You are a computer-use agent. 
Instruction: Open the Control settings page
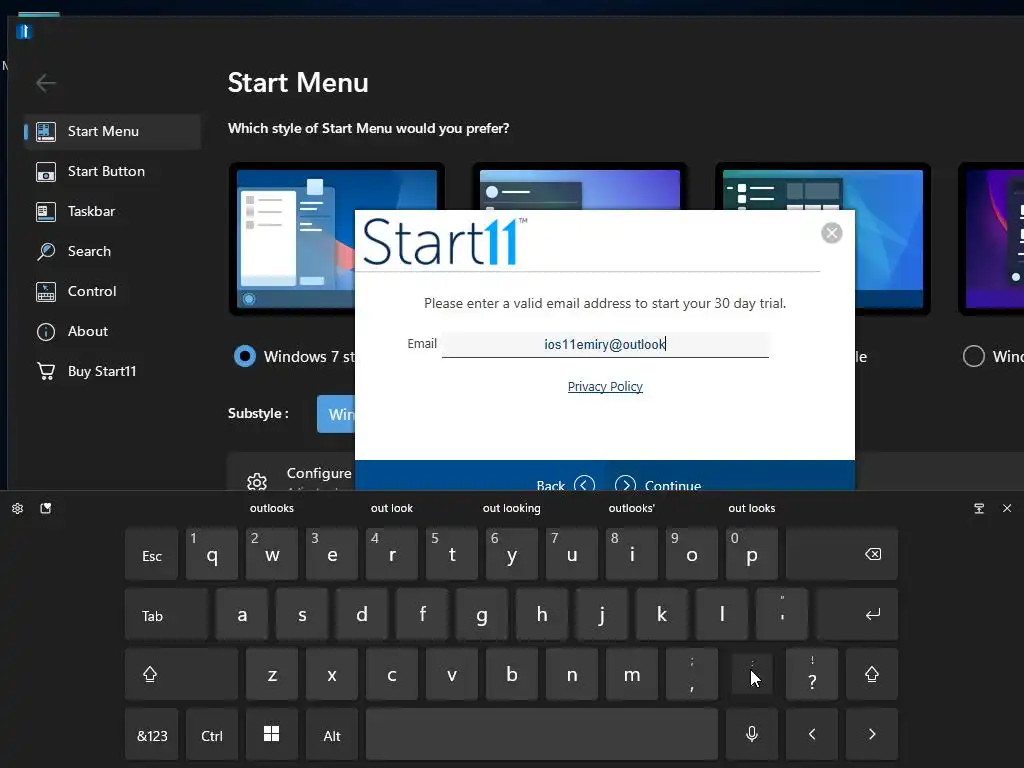(x=112, y=291)
